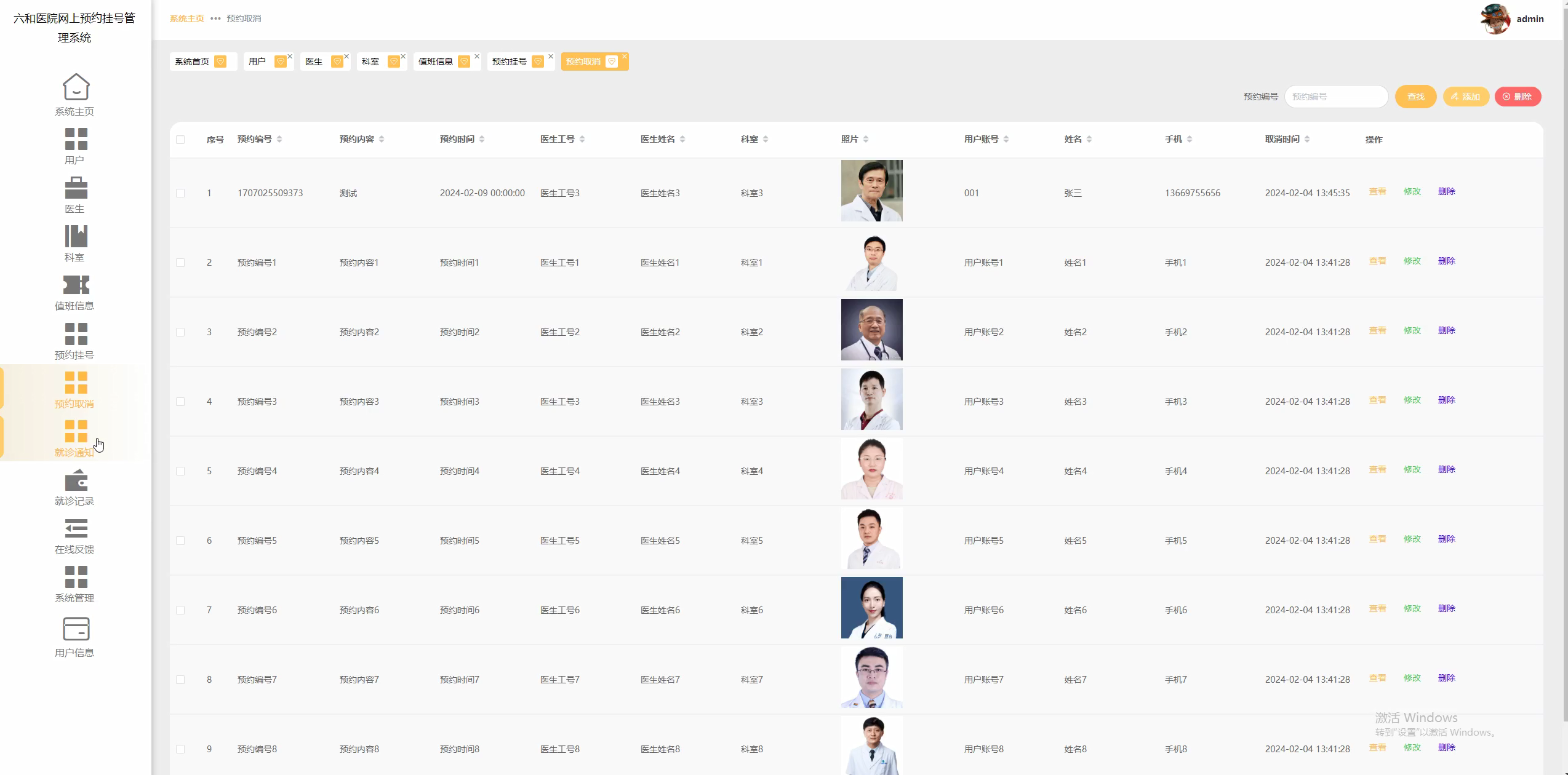Check the 预约编号6 row checkbox
Image resolution: width=1568 pixels, height=775 pixels.
(x=180, y=610)
